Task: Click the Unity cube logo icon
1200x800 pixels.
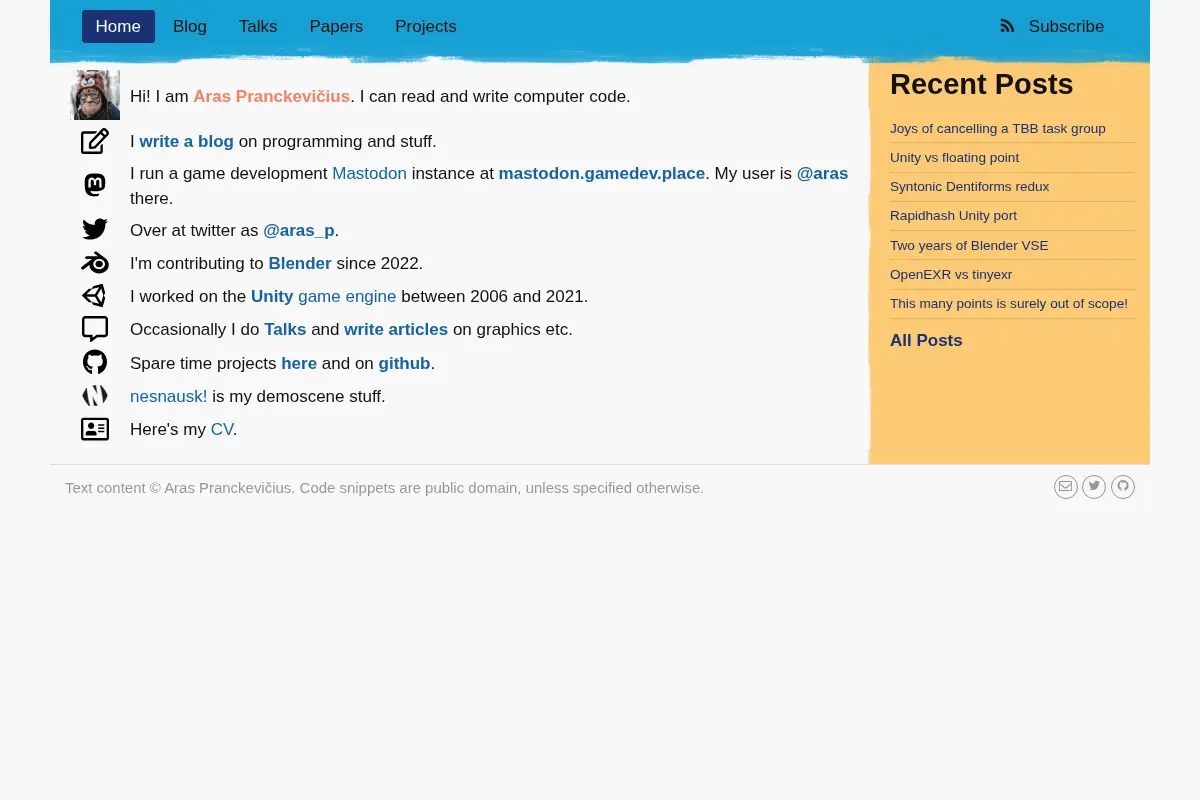Action: coord(95,296)
